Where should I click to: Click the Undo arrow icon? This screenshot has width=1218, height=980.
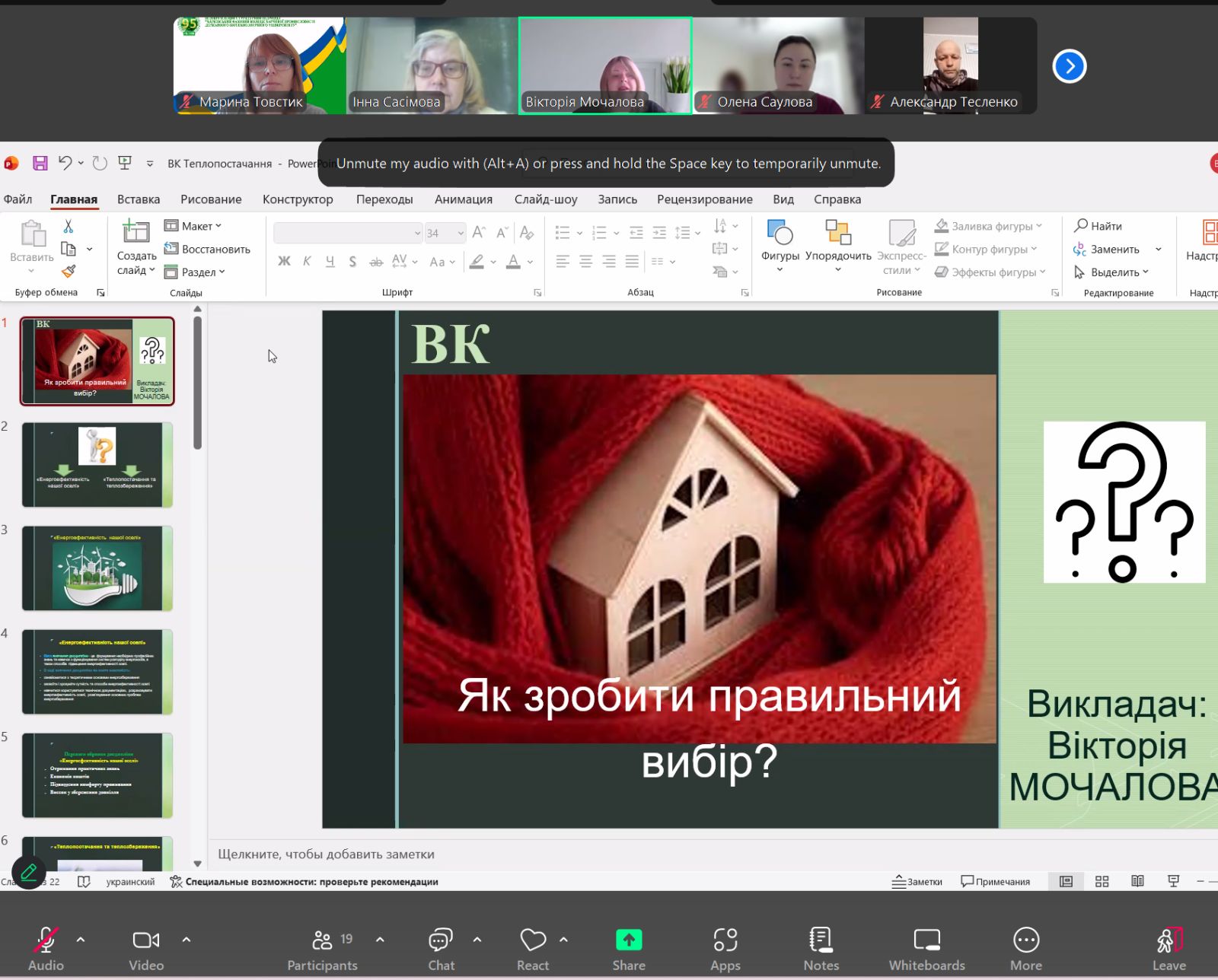point(65,163)
